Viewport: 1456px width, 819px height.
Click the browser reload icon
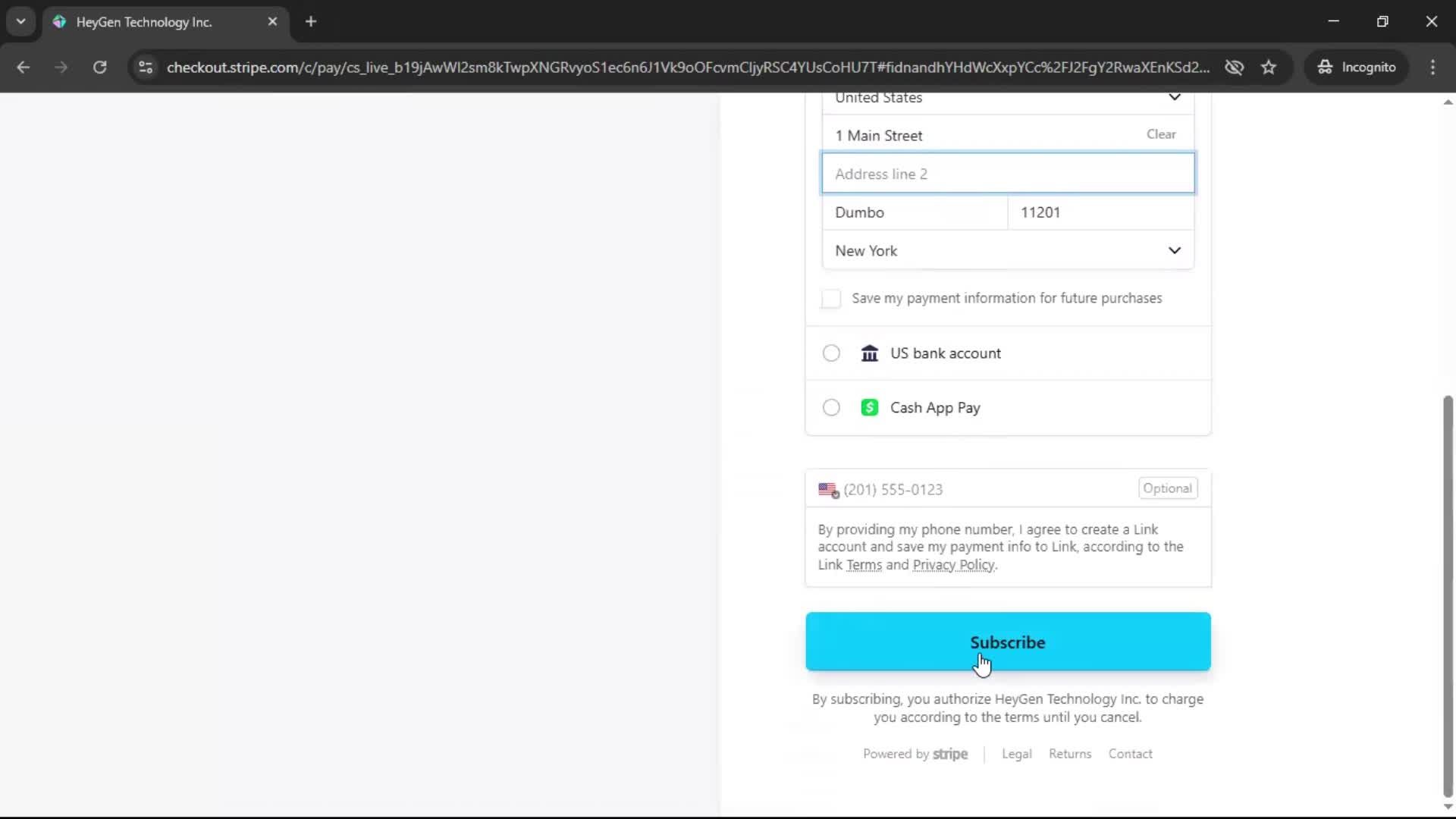(x=99, y=67)
